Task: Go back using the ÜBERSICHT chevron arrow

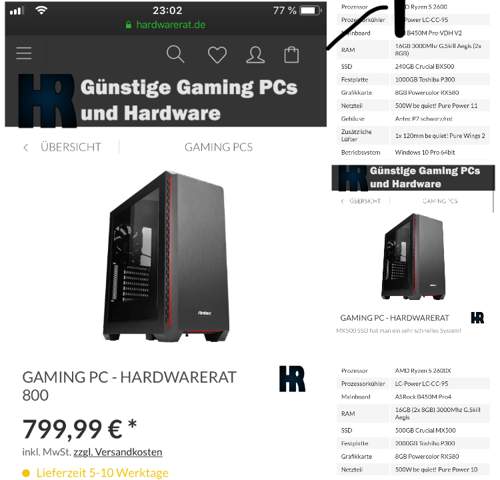Action: (x=26, y=147)
